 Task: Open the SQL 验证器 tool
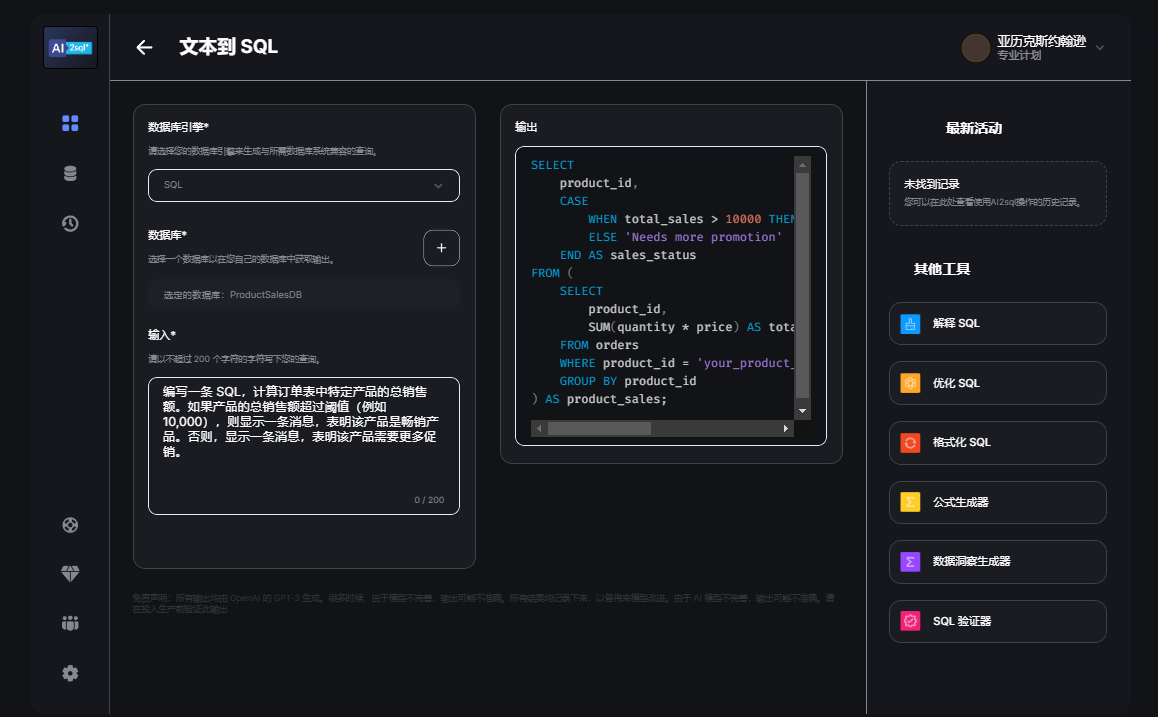(998, 621)
